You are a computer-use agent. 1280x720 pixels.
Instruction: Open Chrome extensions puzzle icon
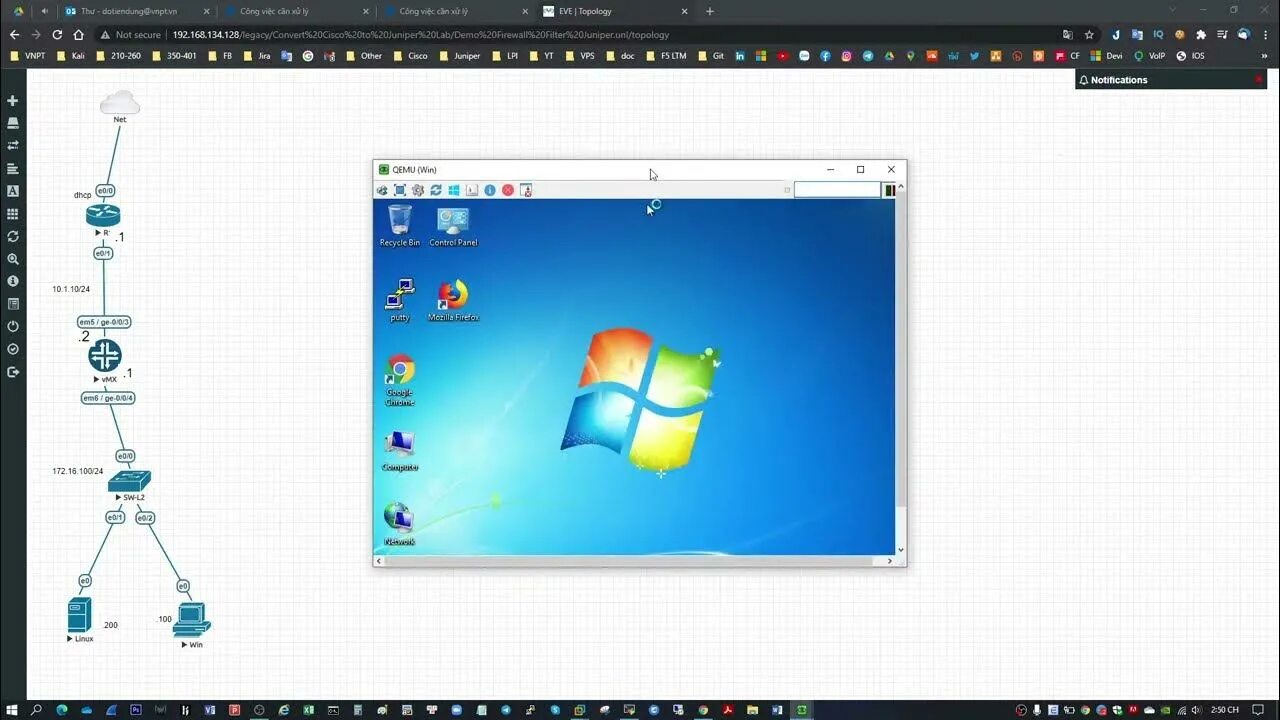[x=1201, y=34]
